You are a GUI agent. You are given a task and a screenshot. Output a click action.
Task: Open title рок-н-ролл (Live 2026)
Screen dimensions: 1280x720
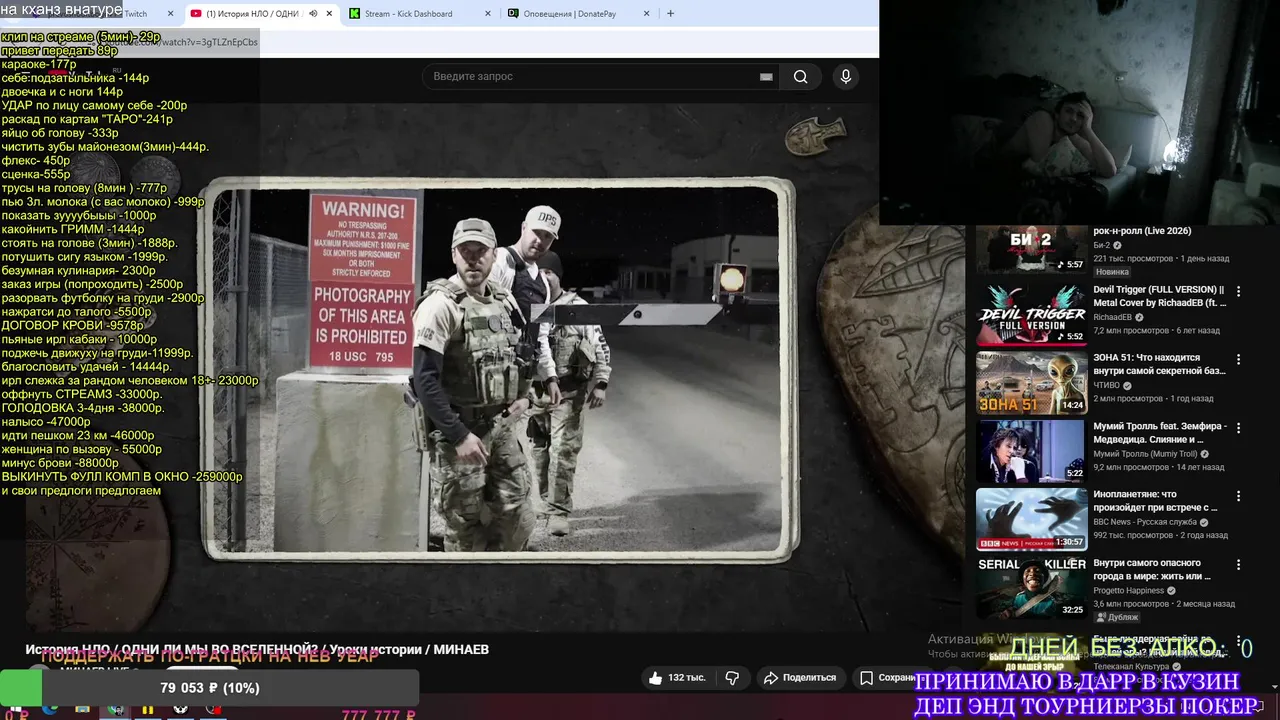(1142, 231)
